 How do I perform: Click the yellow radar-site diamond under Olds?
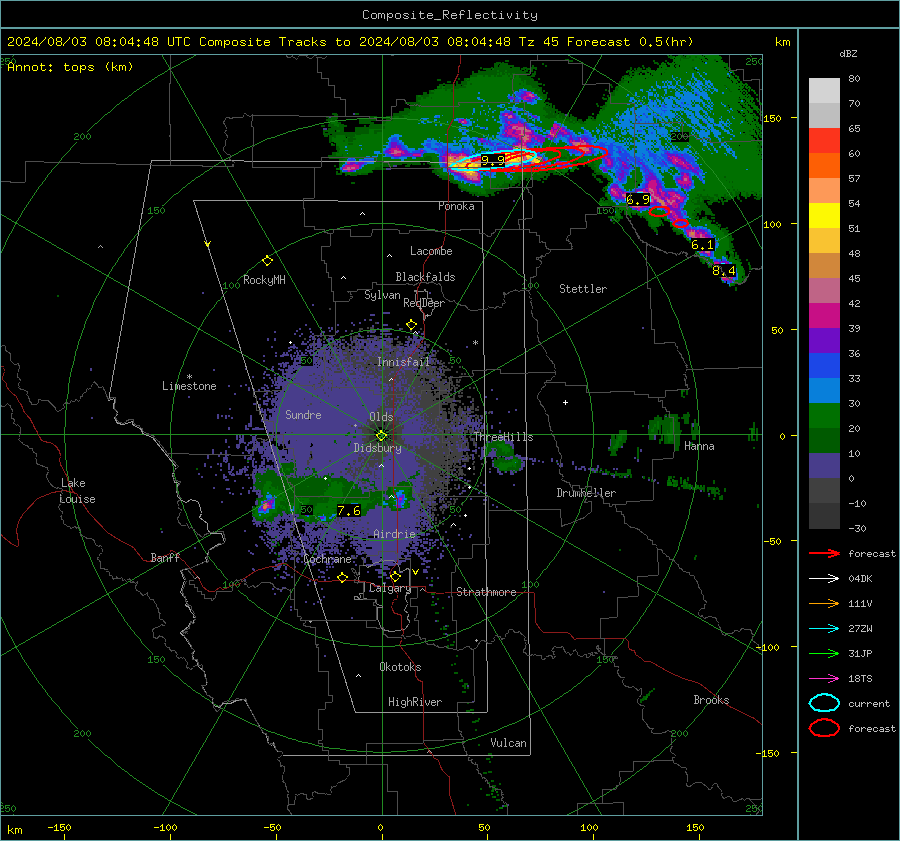point(381,435)
